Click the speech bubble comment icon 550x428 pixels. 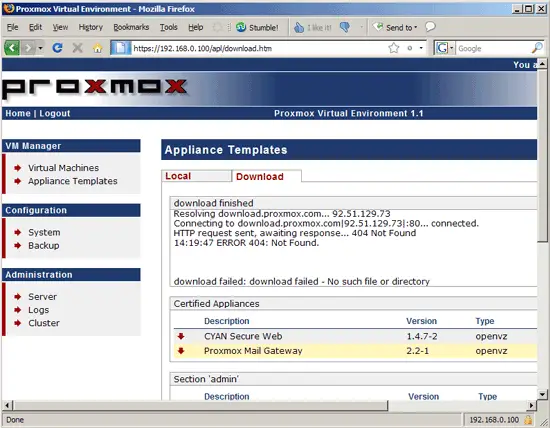[x=430, y=27]
